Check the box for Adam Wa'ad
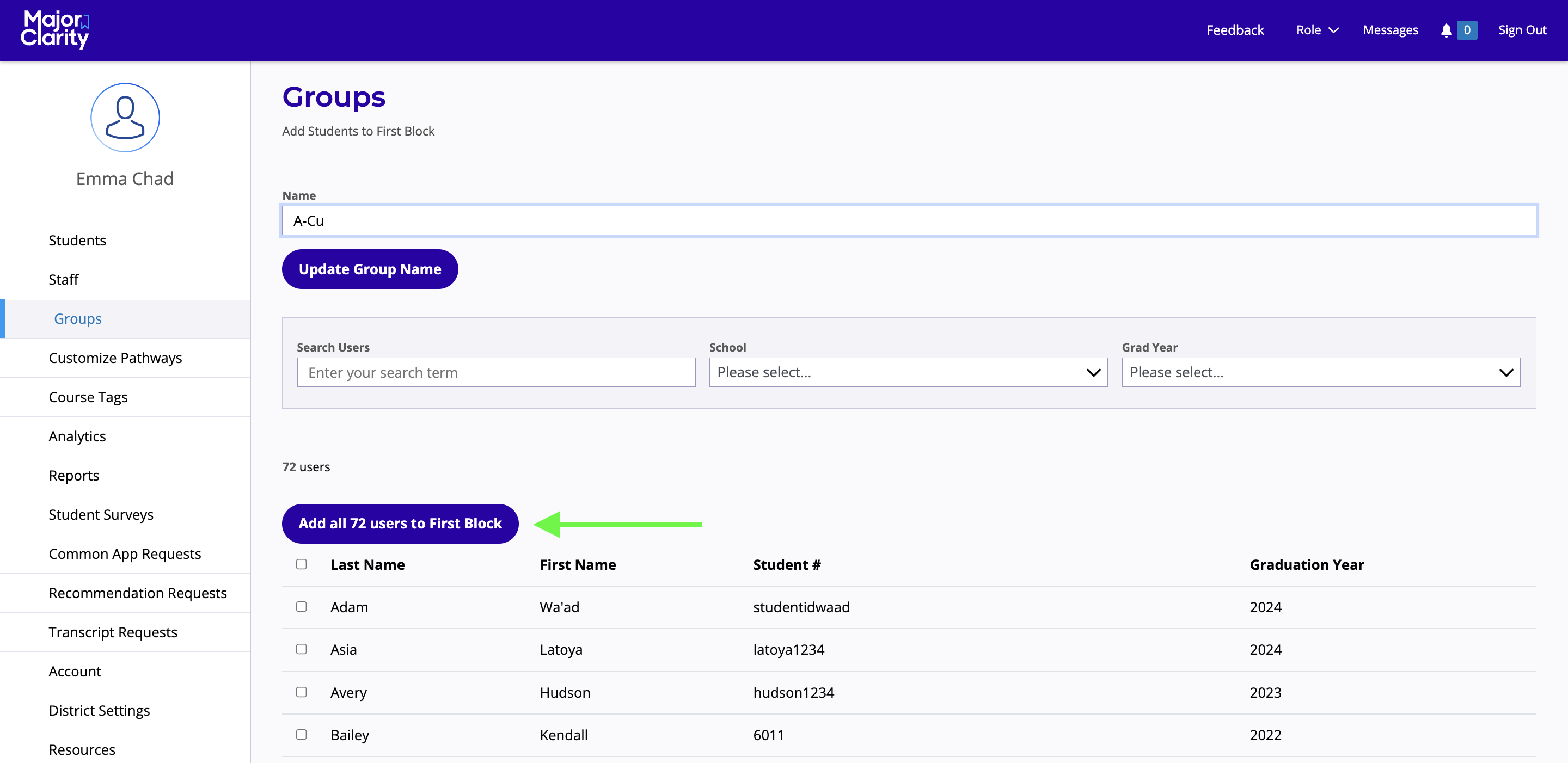The height and width of the screenshot is (763, 1568). pos(301,607)
